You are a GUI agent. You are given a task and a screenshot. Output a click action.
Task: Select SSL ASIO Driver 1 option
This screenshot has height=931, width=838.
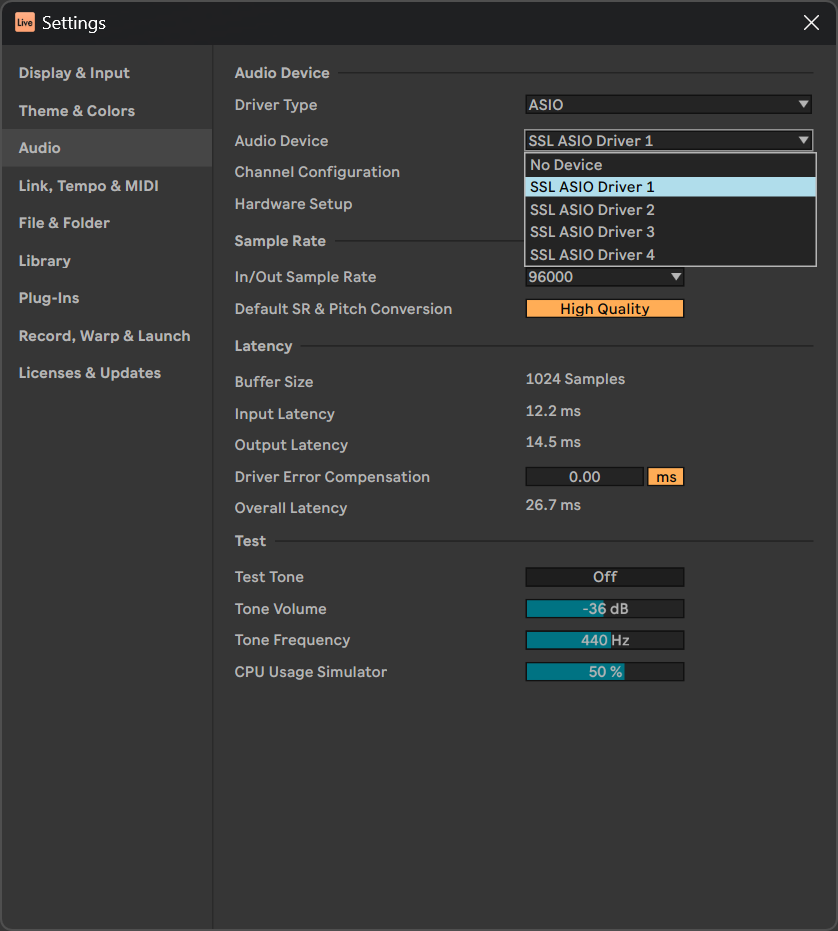click(x=671, y=187)
